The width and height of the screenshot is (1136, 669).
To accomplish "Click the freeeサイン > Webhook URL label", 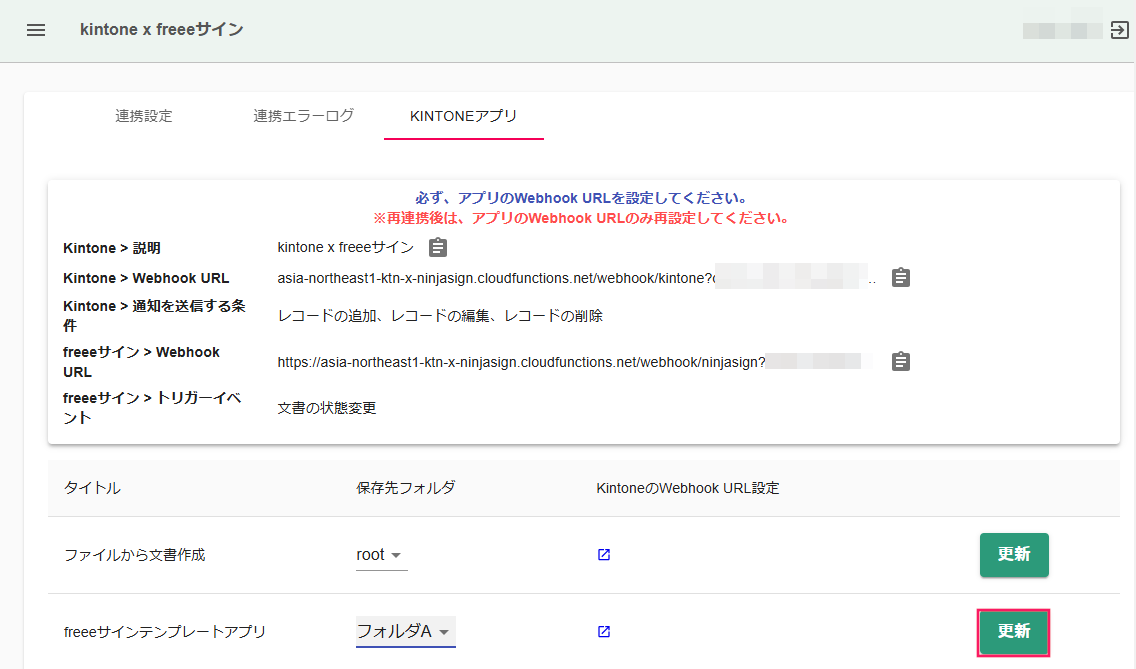I will point(141,362).
